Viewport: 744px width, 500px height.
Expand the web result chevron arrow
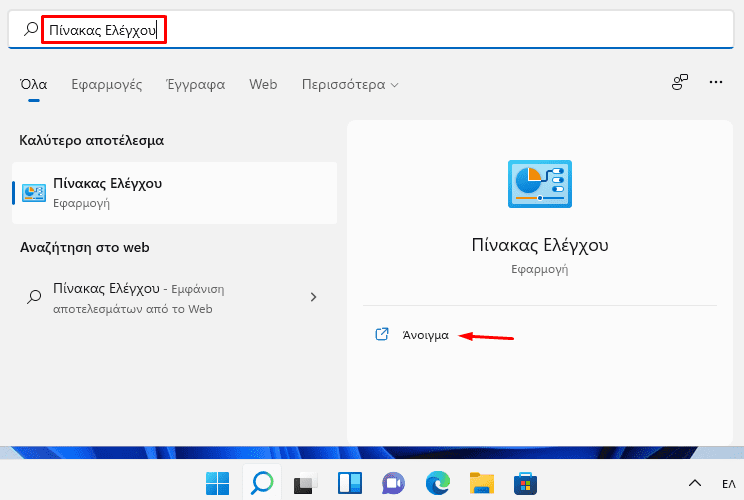click(x=313, y=297)
